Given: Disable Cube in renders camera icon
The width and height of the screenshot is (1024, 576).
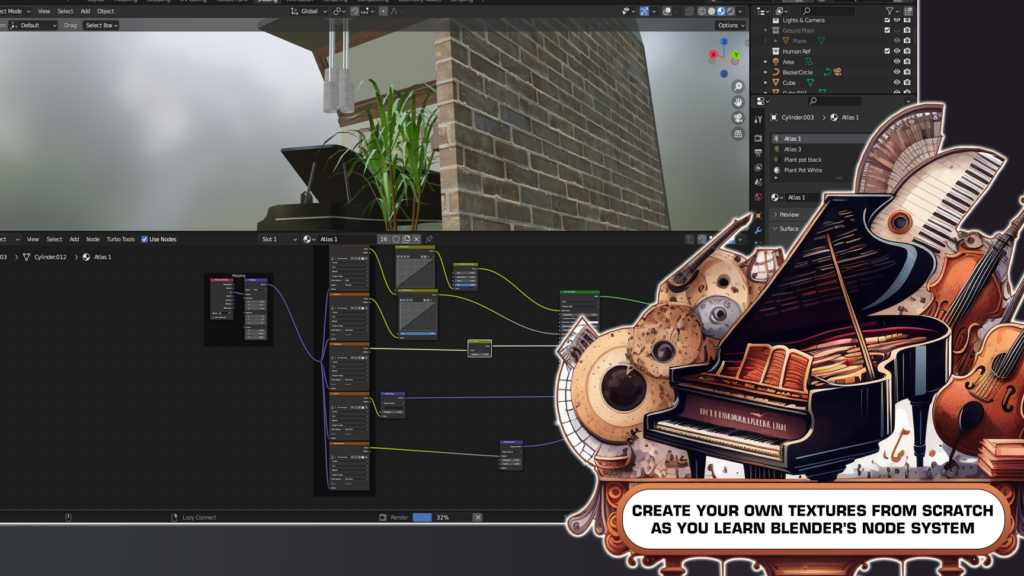Looking at the screenshot, I should coord(907,82).
